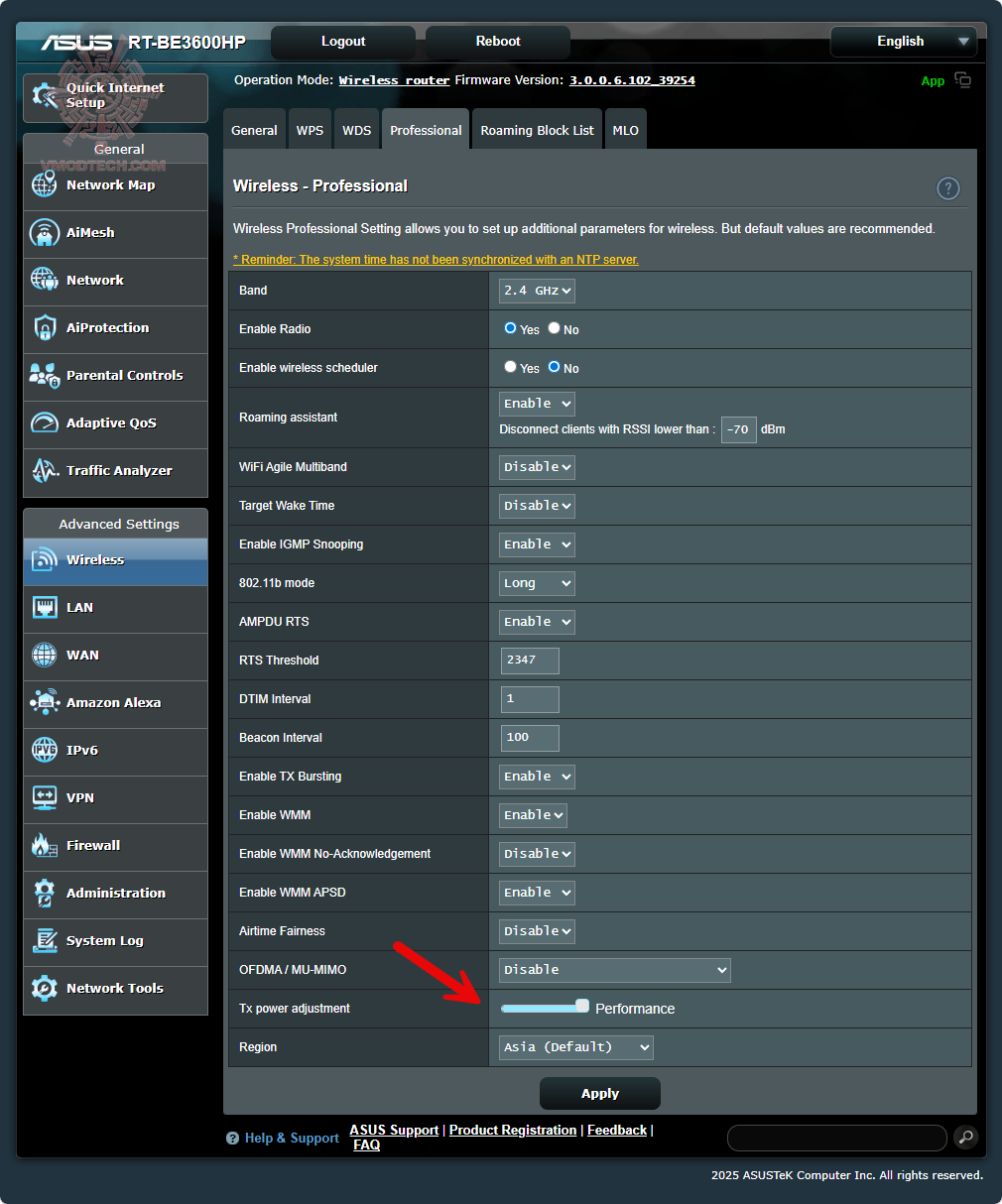Image resolution: width=1002 pixels, height=1204 pixels.
Task: Click the Beacon Interval input field
Action: click(x=530, y=738)
